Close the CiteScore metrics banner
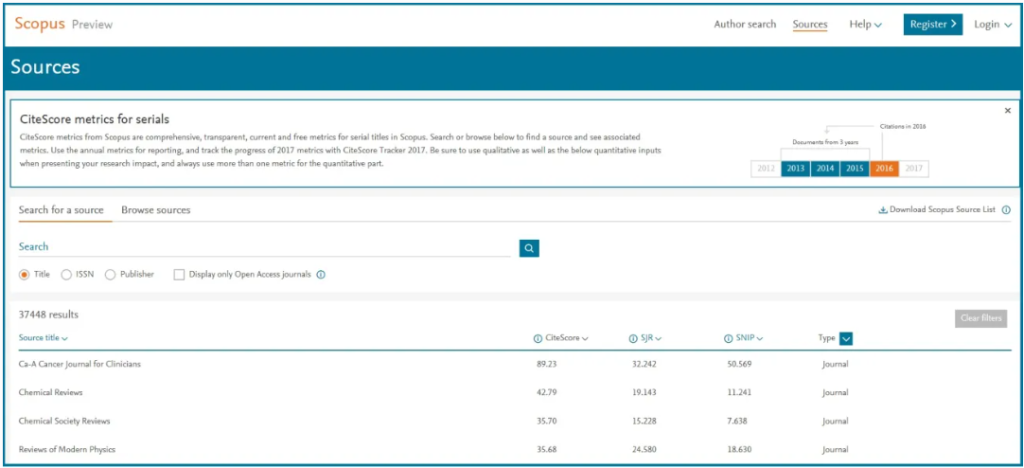The image size is (1024, 468). click(x=1007, y=111)
